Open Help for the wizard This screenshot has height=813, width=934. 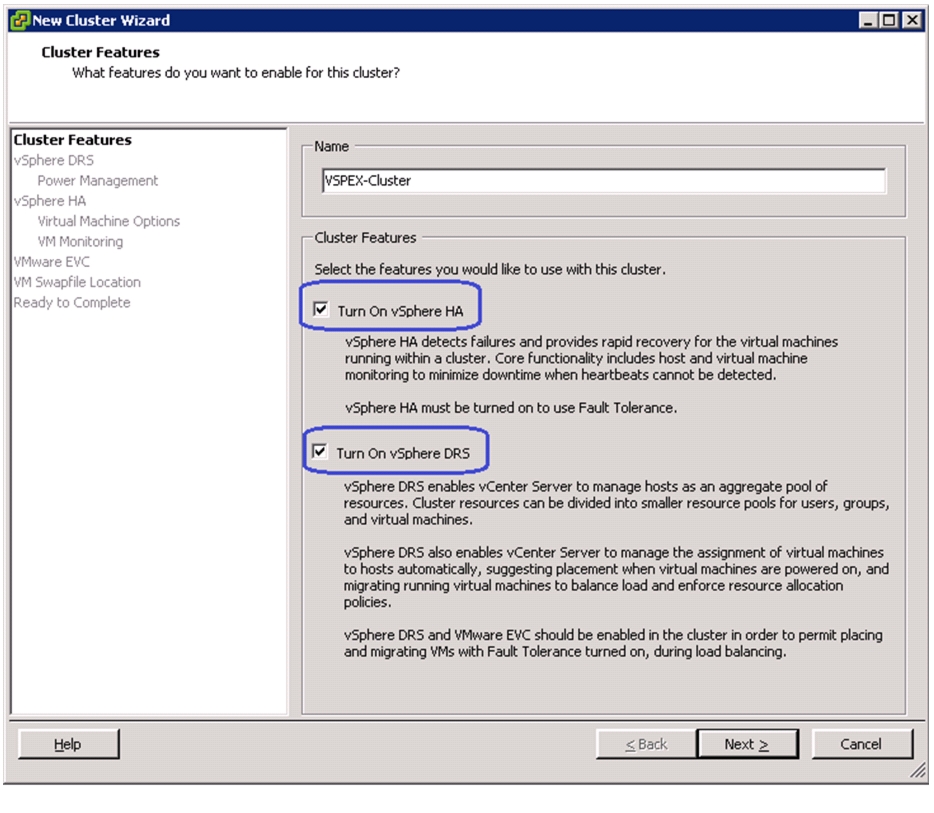point(68,744)
